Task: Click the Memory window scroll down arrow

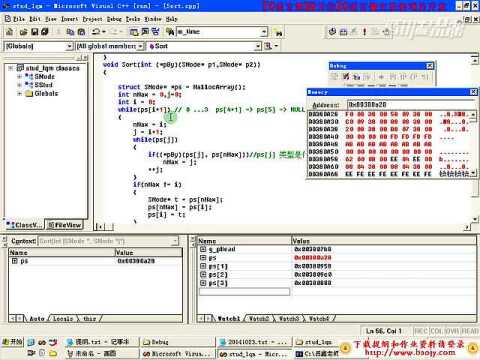Action: tap(473, 173)
